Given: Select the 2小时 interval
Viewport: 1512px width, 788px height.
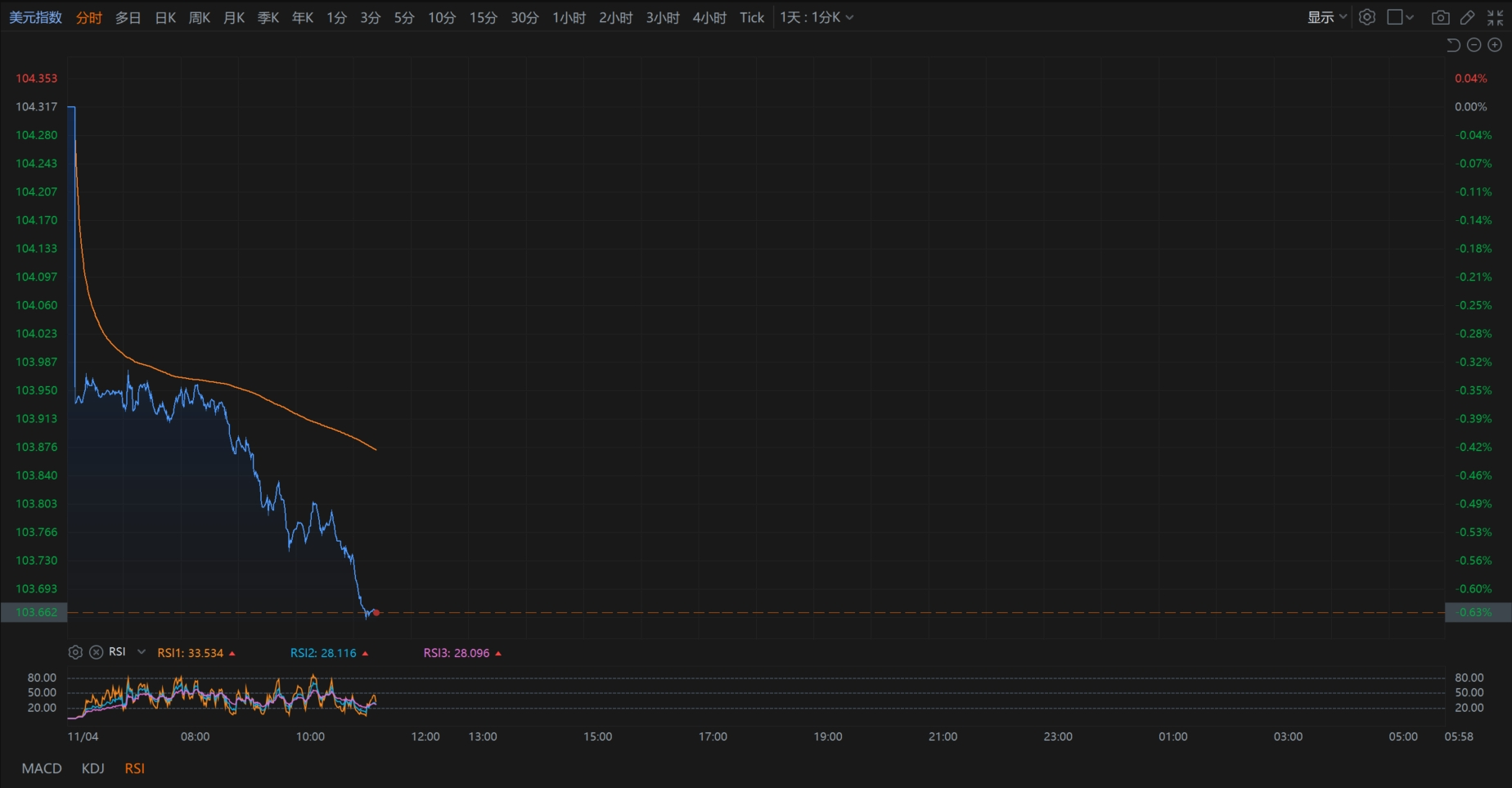Looking at the screenshot, I should pos(615,17).
